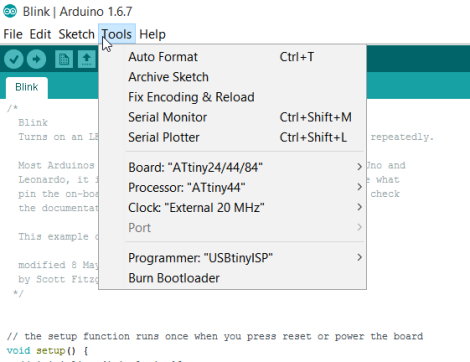Viewport: 470px width, 362px height.
Task: Switch to the Blink sketch tab
Action: pos(27,87)
